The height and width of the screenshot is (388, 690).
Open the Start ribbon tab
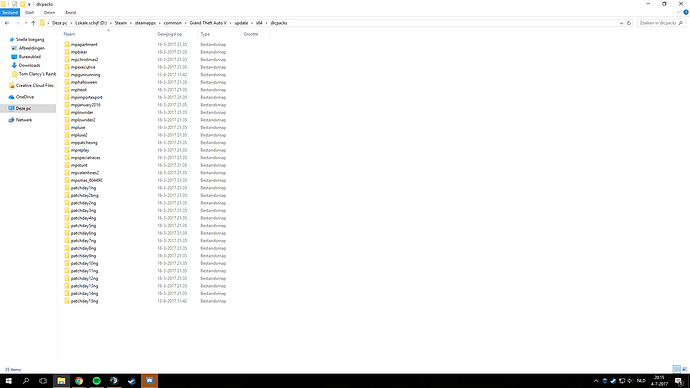pyautogui.click(x=29, y=12)
